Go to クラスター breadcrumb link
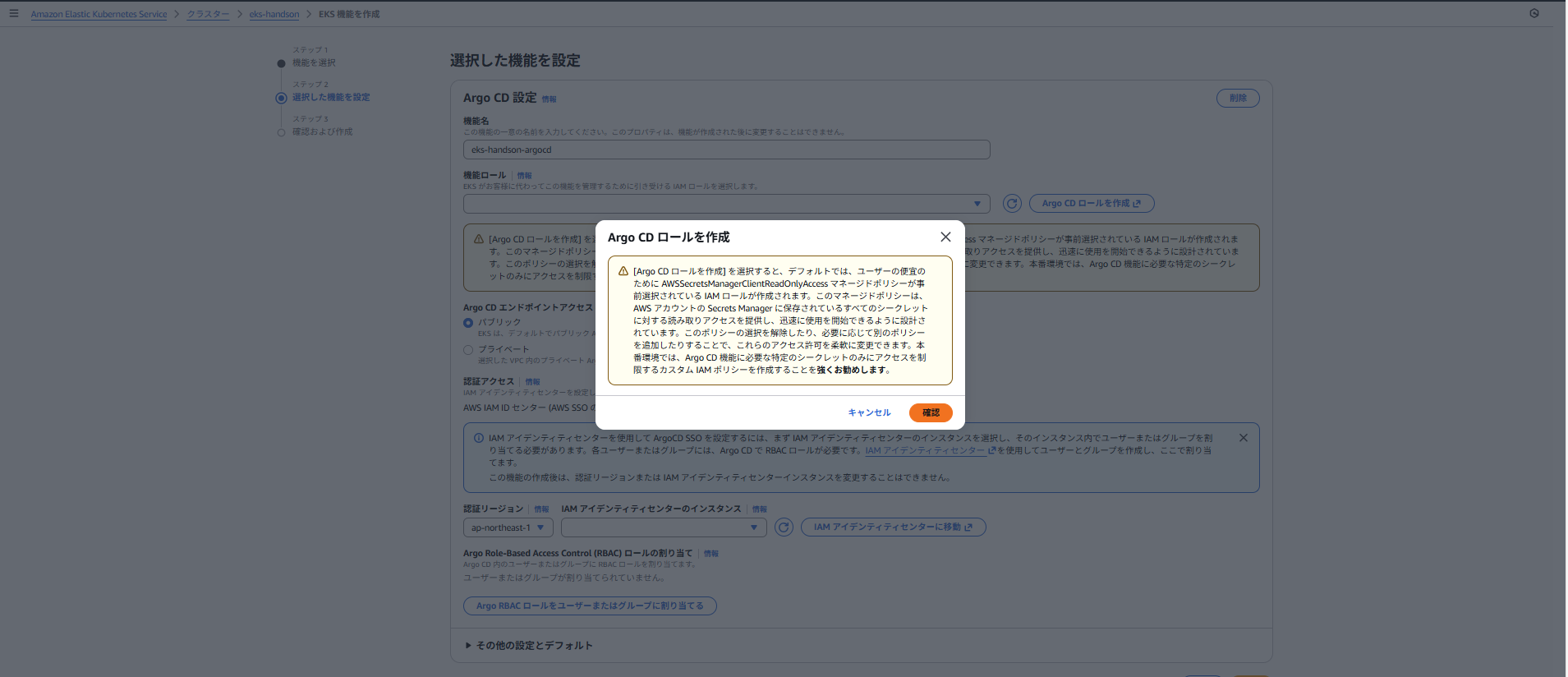Screen dimensions: 1568x677 pyautogui.click(x=208, y=14)
